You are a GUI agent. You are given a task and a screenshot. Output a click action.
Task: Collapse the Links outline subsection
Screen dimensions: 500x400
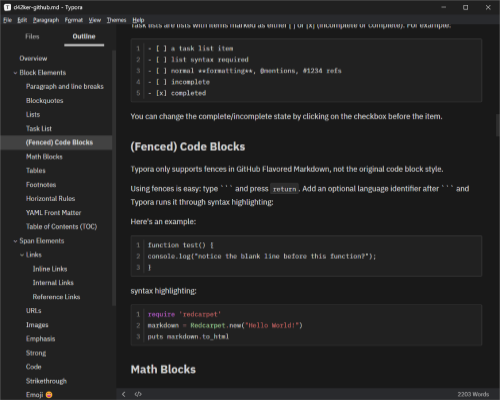[x=22, y=255]
